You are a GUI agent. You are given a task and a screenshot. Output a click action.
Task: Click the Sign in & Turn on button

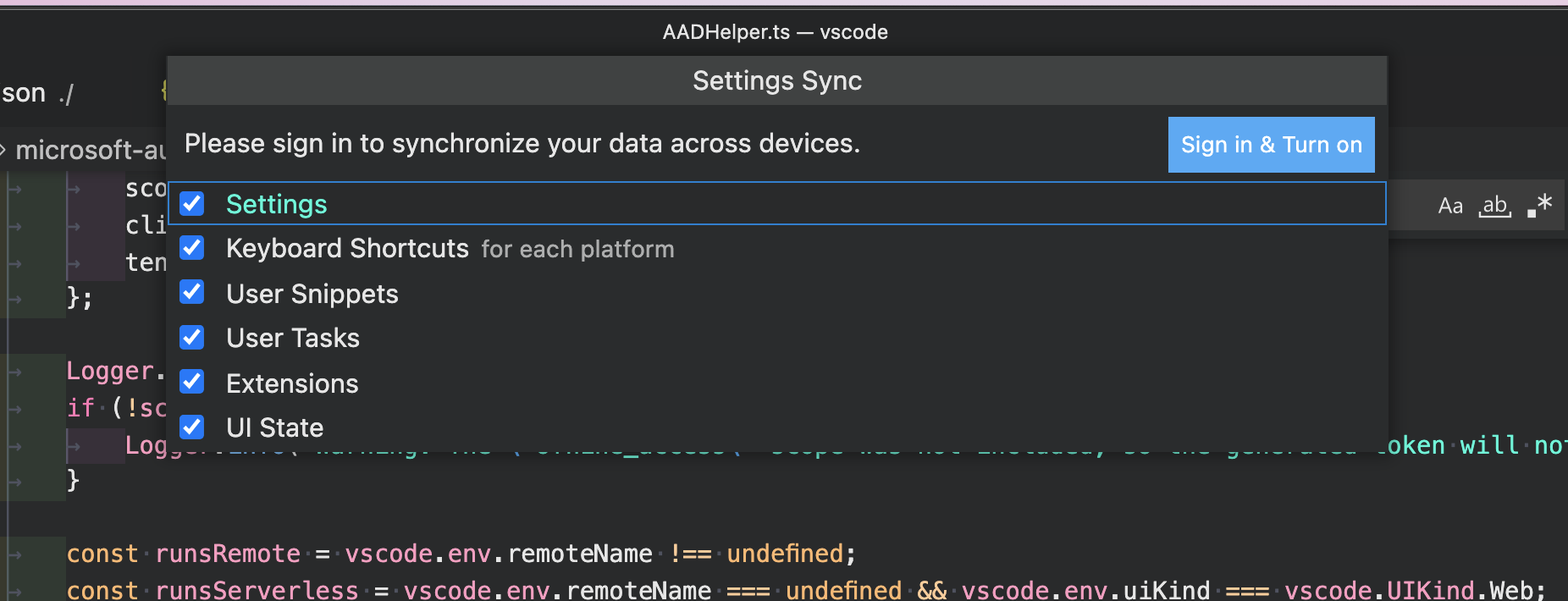[x=1270, y=145]
